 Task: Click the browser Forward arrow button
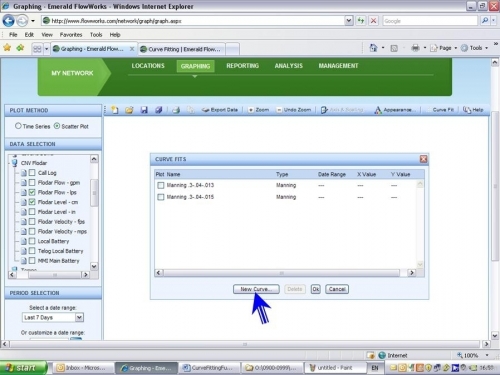22,21
